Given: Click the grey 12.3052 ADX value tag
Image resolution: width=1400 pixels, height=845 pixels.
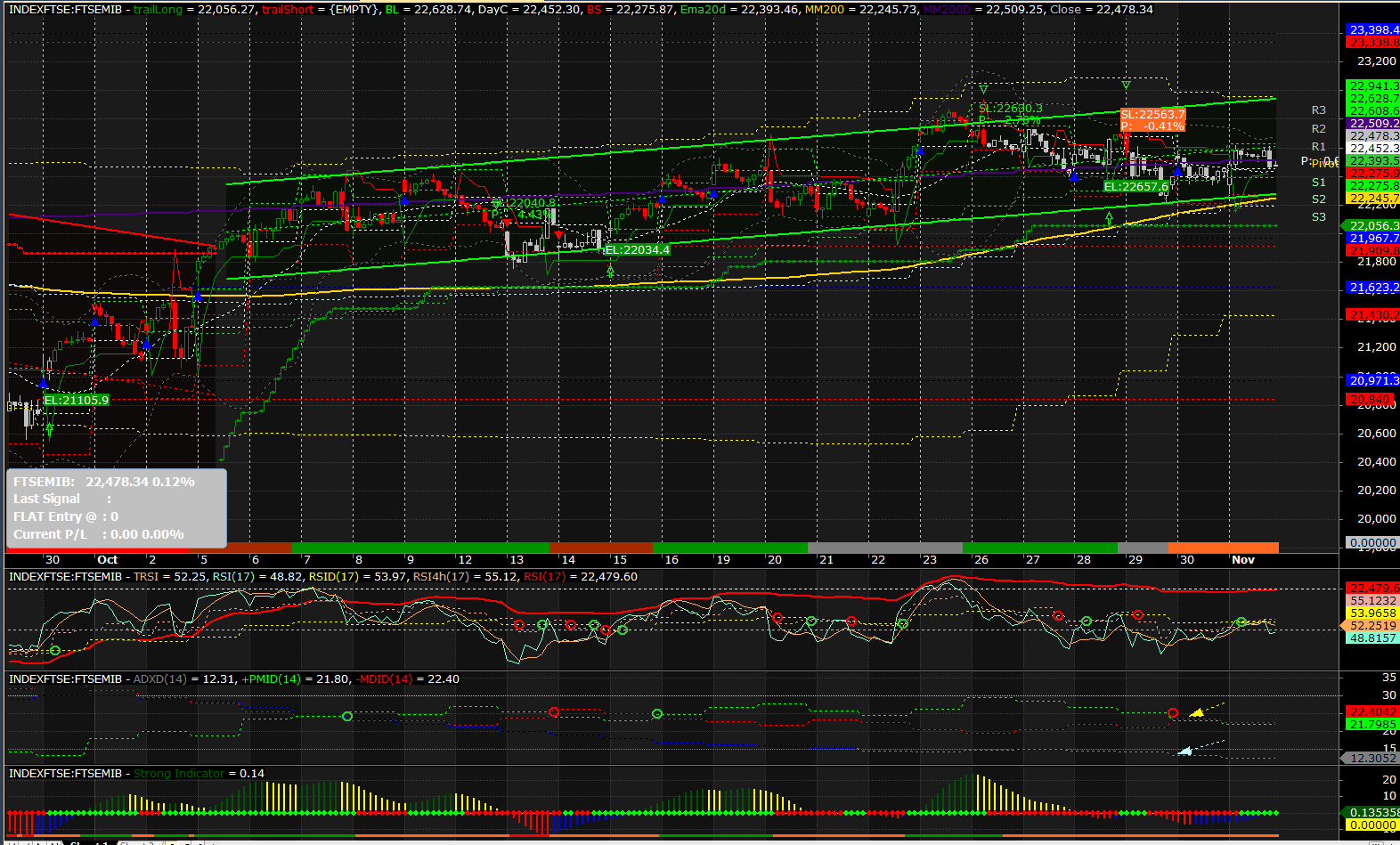Looking at the screenshot, I should click(x=1370, y=758).
